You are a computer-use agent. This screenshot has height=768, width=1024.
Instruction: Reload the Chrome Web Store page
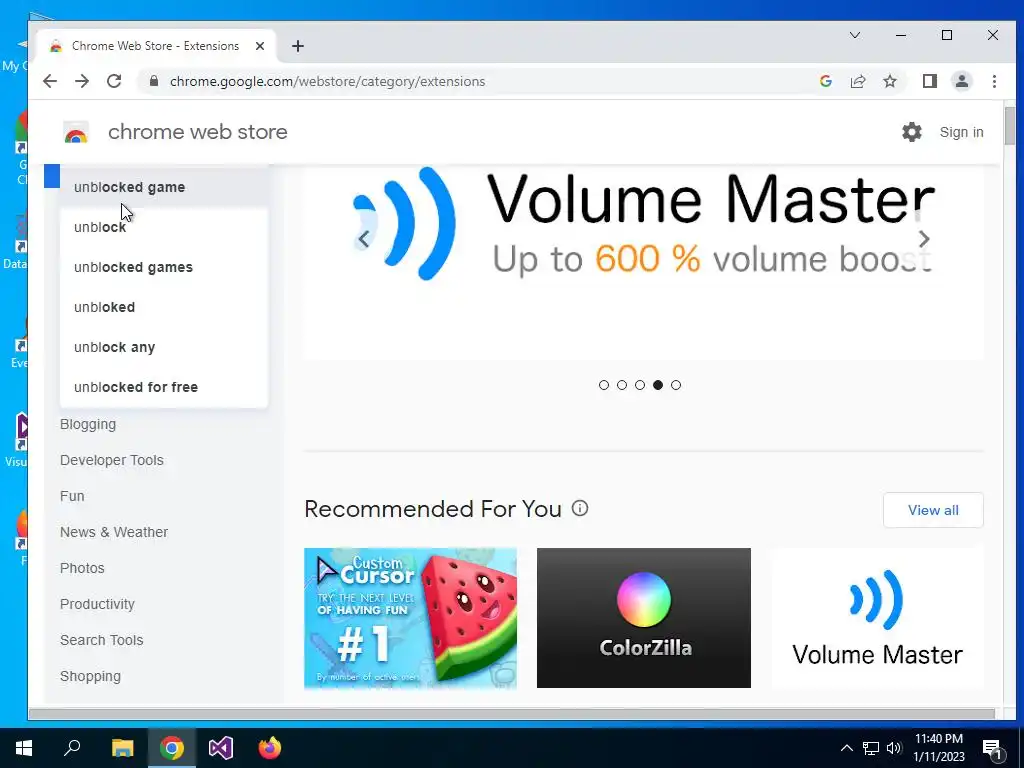click(x=114, y=81)
